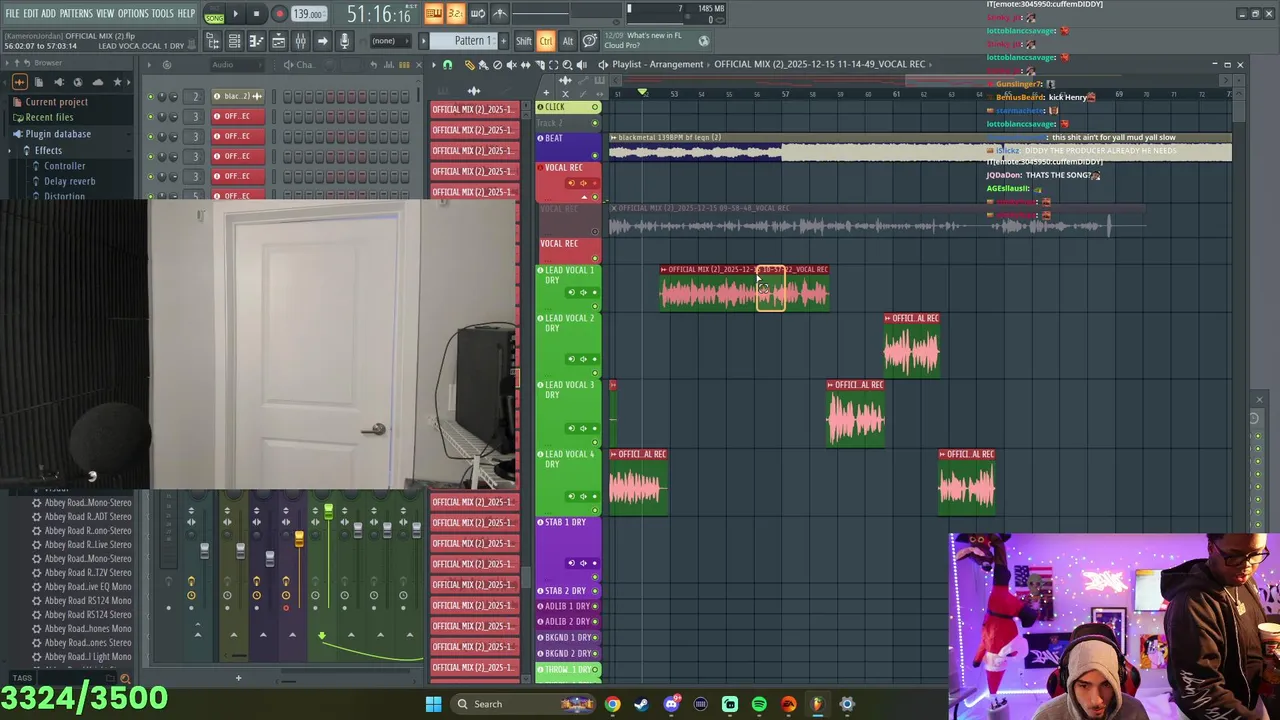The image size is (1280, 720).
Task: Click the microphone icon in main toolbar
Action: pyautogui.click(x=344, y=41)
